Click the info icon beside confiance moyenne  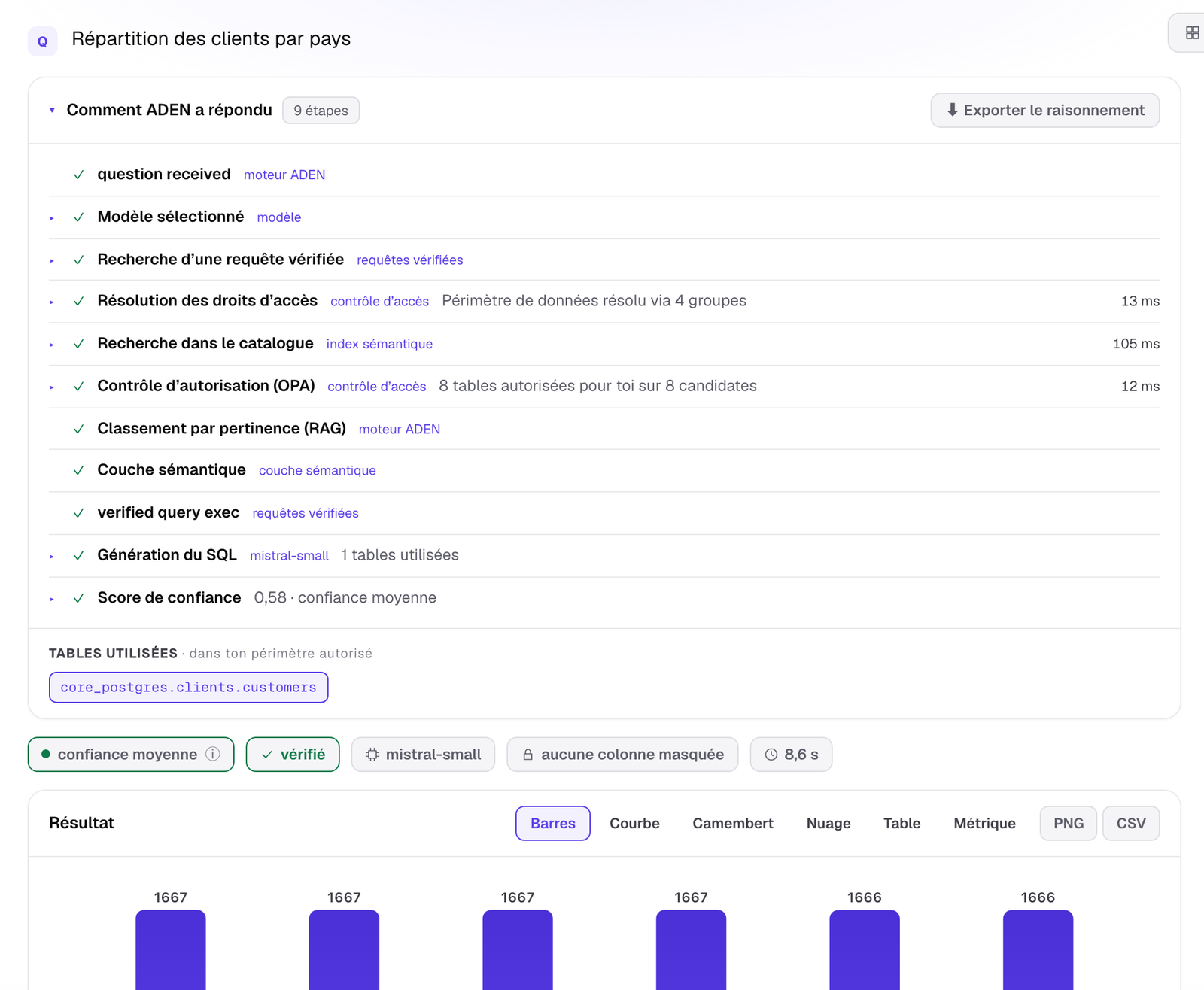[x=213, y=754]
